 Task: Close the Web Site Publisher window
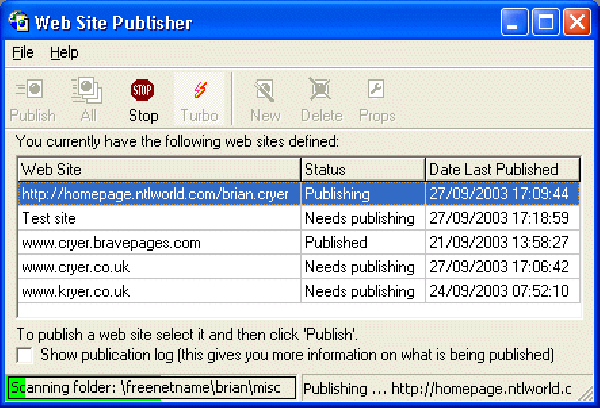(x=577, y=22)
